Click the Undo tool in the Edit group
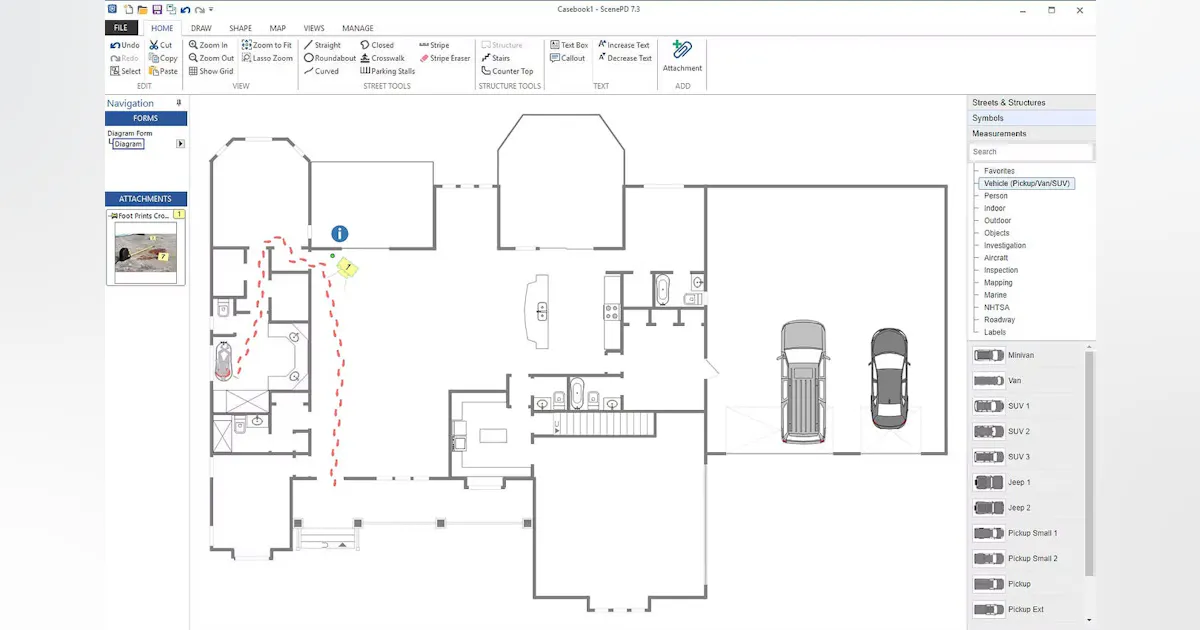 point(125,45)
